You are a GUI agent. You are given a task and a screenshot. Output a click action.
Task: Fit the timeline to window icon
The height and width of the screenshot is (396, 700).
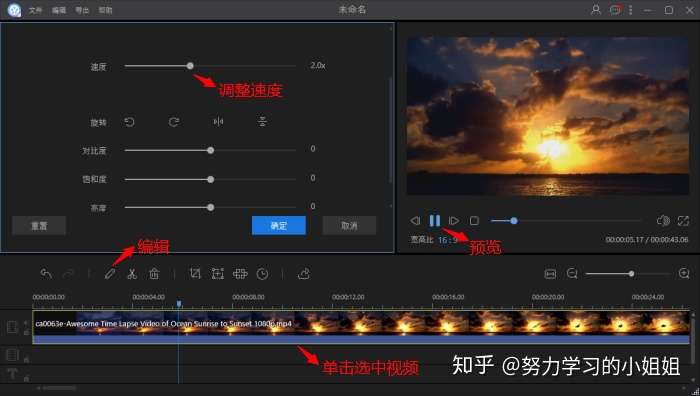point(550,274)
